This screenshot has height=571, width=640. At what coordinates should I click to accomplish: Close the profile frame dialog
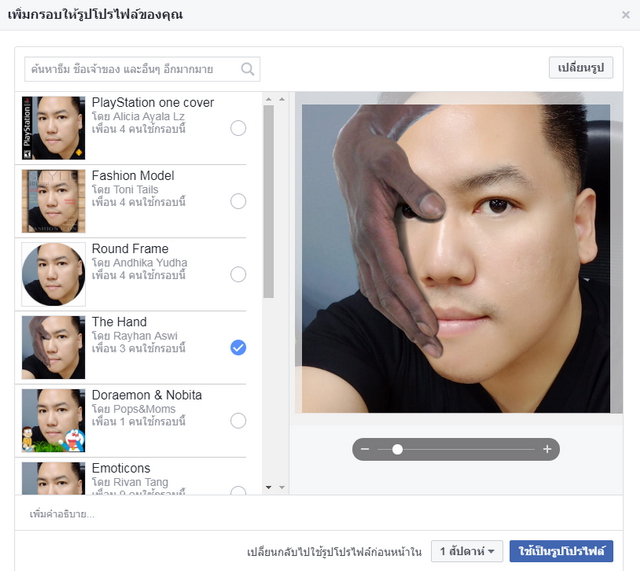click(x=625, y=15)
